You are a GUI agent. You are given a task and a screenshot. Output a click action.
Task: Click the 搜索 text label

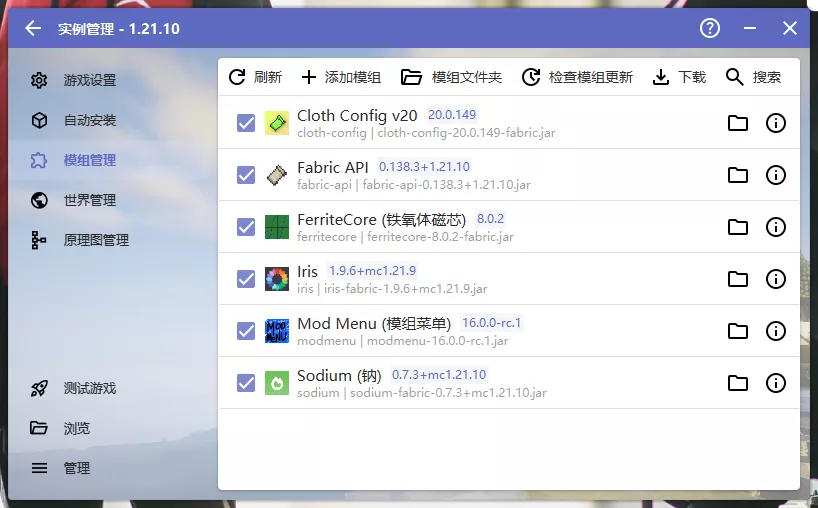point(767,77)
